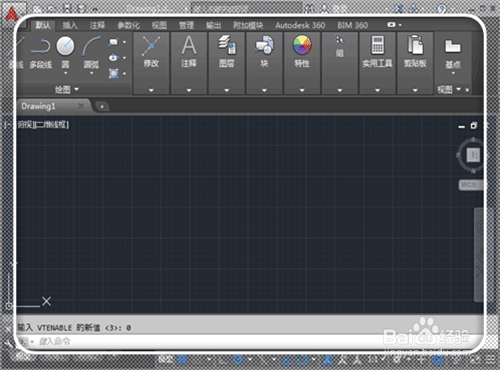Expand the 实用工具 panel arrow
Screen dimensions: 500x370
coord(377,90)
